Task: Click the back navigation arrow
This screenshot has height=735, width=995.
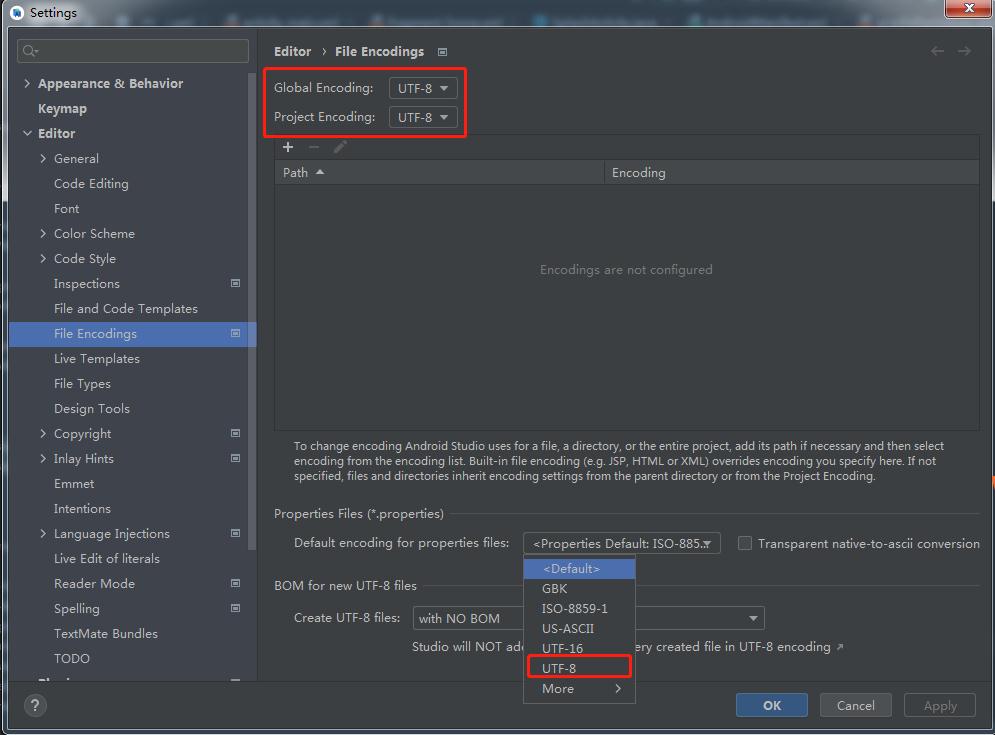Action: coord(937,51)
